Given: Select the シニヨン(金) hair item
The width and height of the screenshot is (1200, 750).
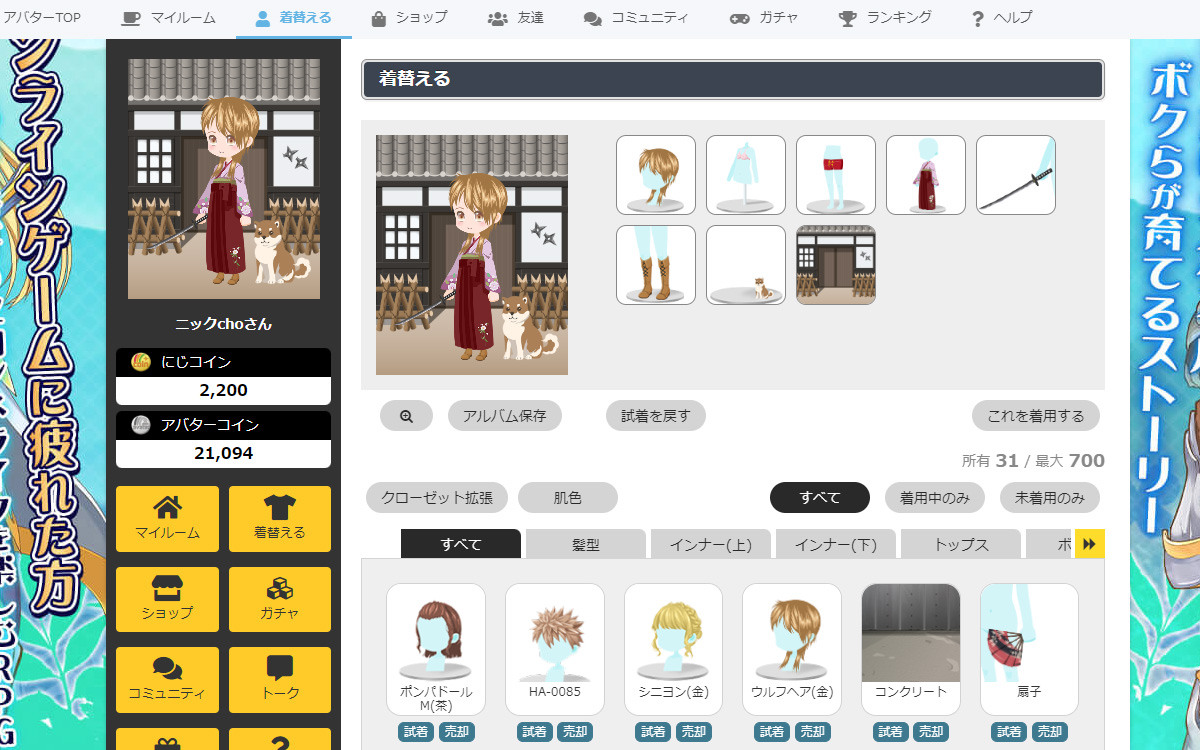Looking at the screenshot, I should pyautogui.click(x=673, y=648).
